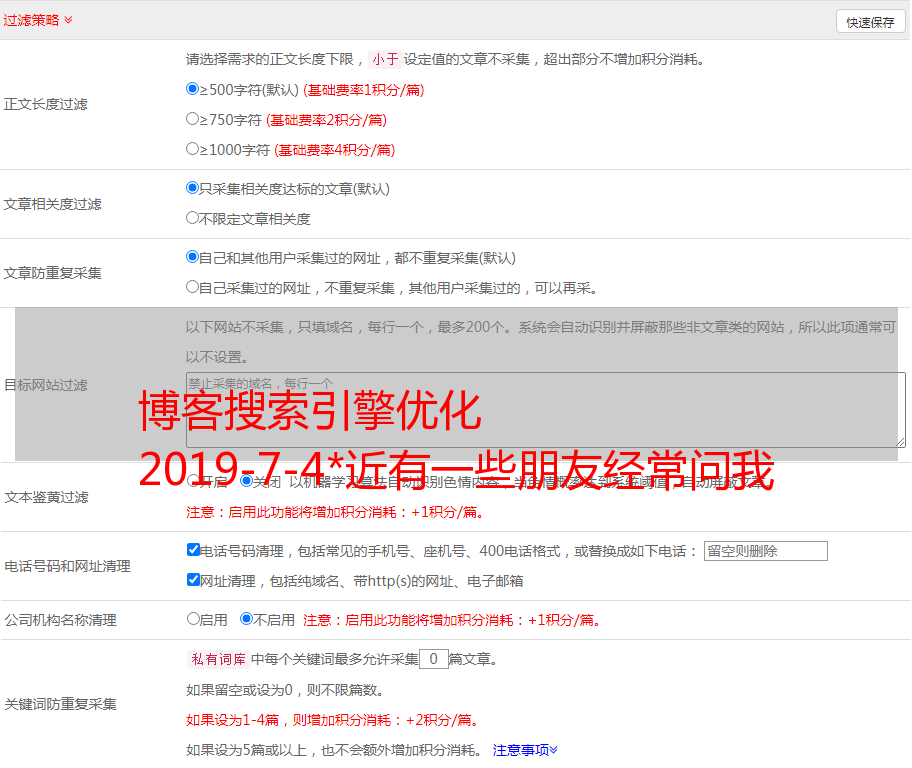Click the 文章防重复采集 row label
Image resolution: width=912 pixels, height=768 pixels.
click(x=52, y=273)
